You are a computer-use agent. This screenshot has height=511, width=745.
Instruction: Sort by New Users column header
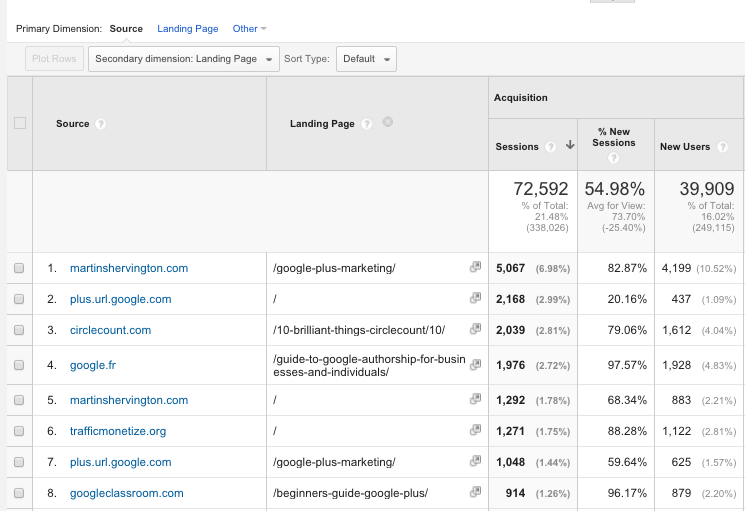(685, 147)
